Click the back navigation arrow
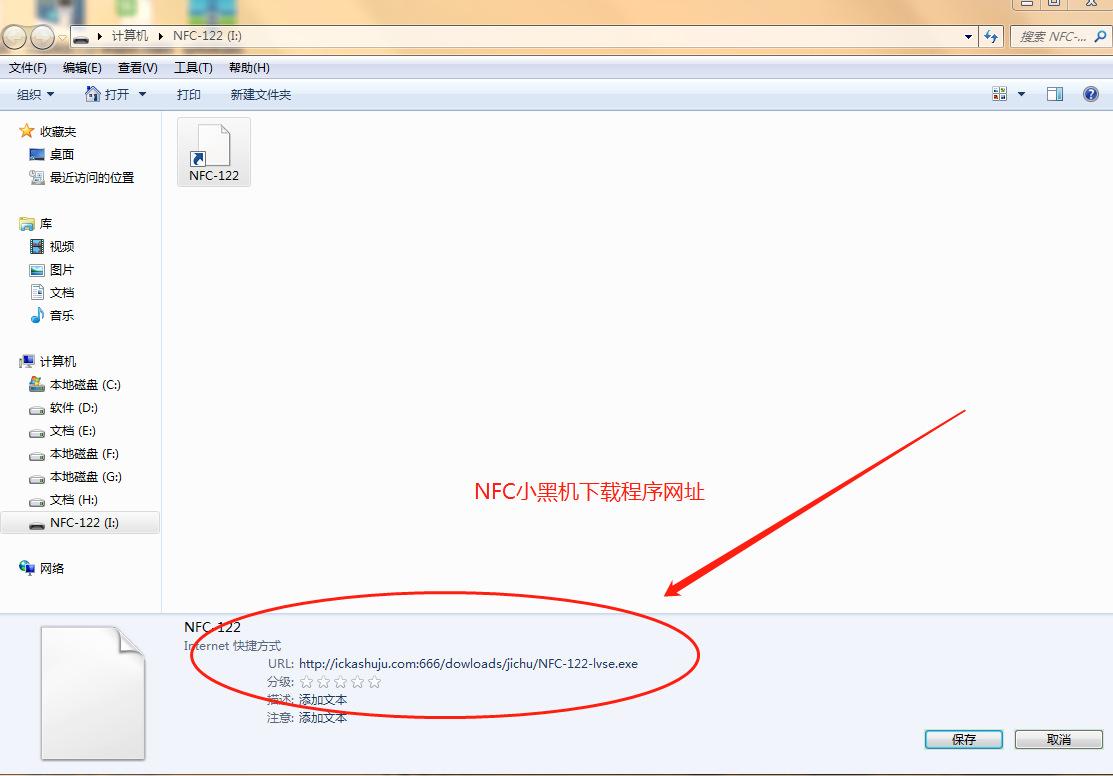Viewport: 1113px width, 776px height. (x=15, y=37)
